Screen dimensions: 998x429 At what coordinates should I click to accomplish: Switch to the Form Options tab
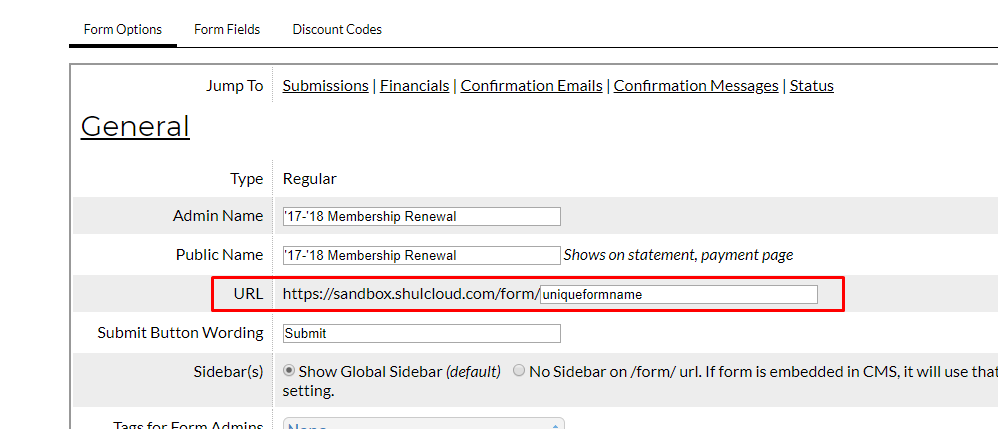coord(123,30)
